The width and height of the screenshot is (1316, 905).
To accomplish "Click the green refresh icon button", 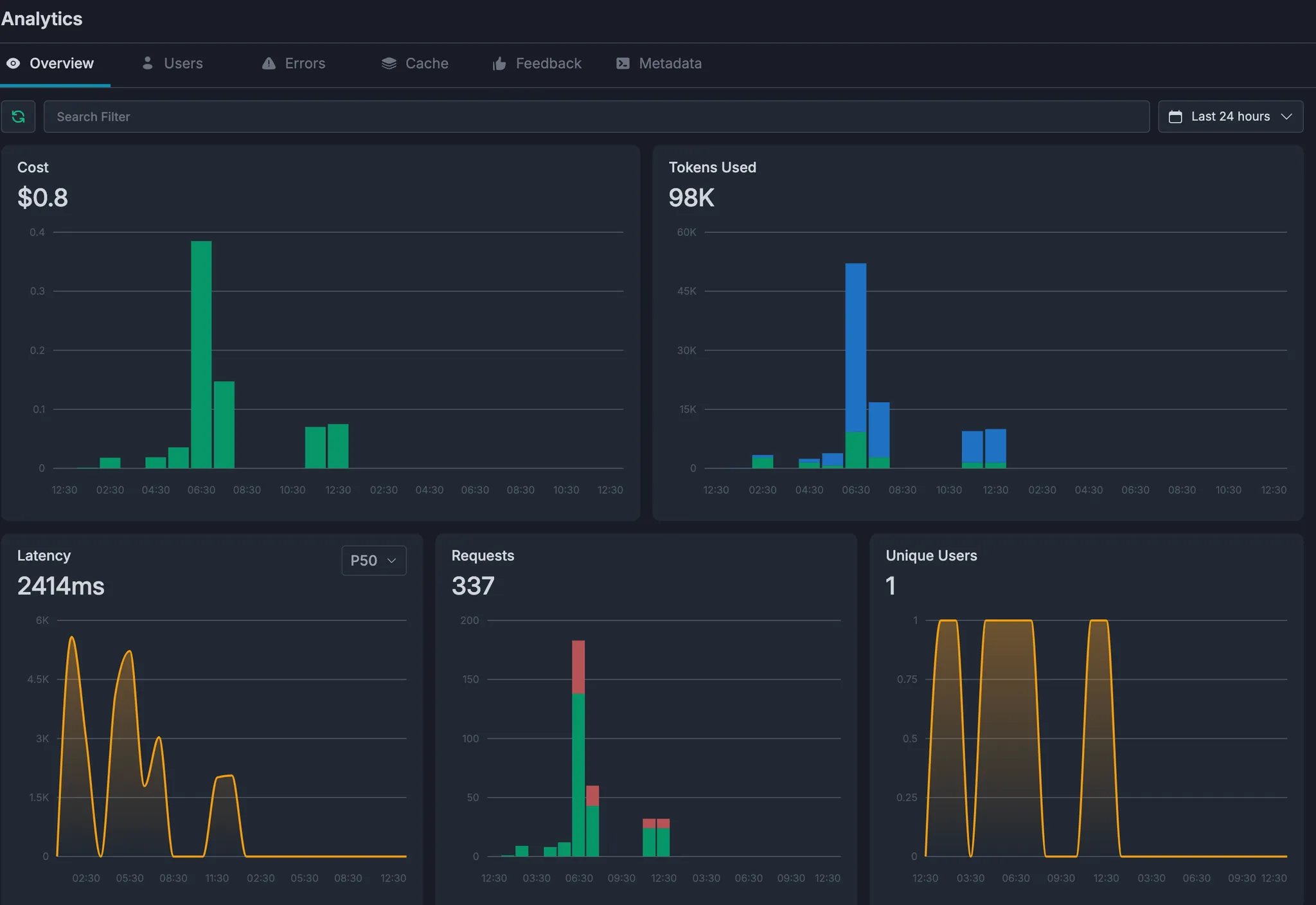I will click(x=18, y=116).
